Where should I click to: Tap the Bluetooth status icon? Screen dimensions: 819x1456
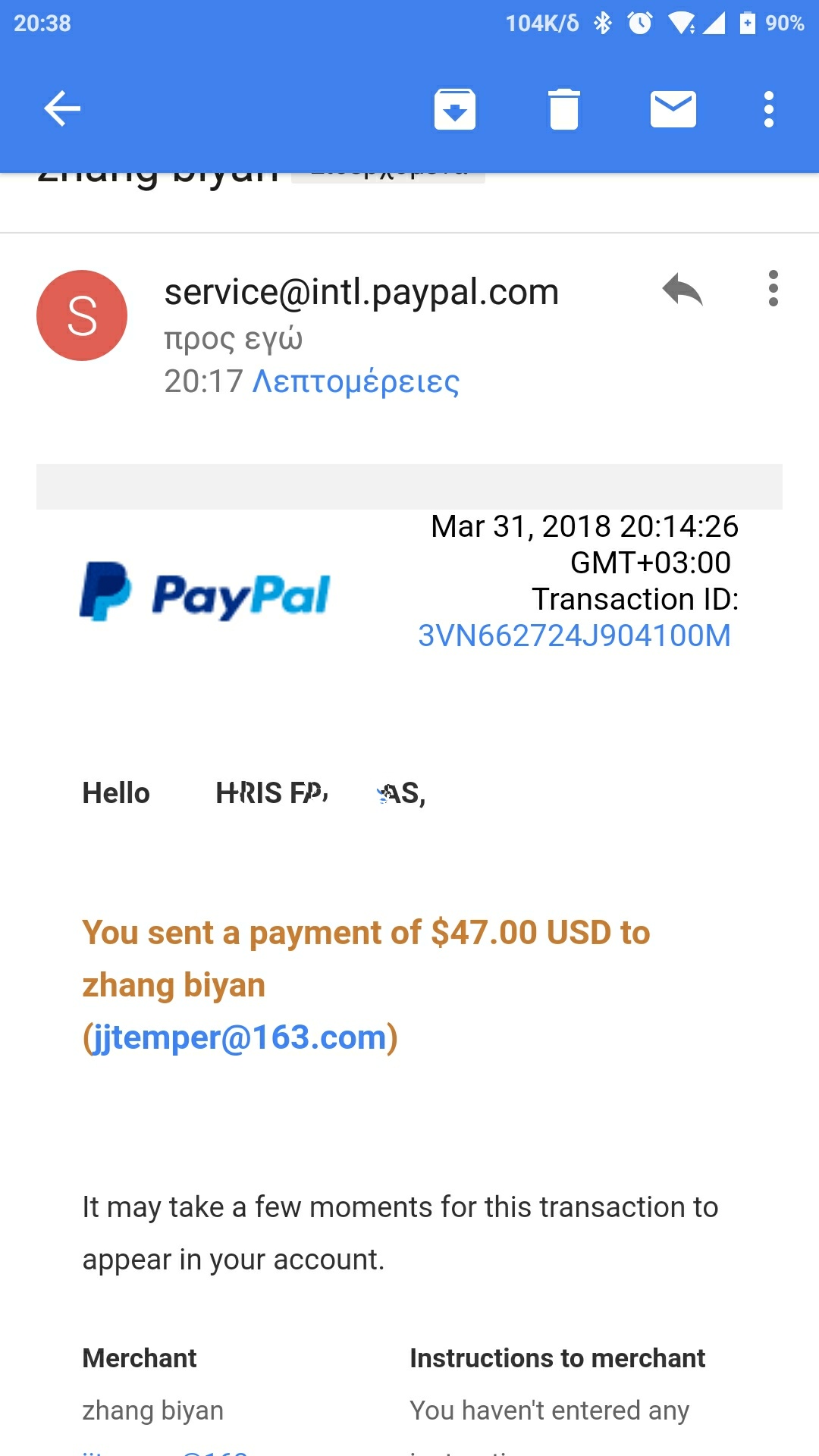[x=603, y=24]
